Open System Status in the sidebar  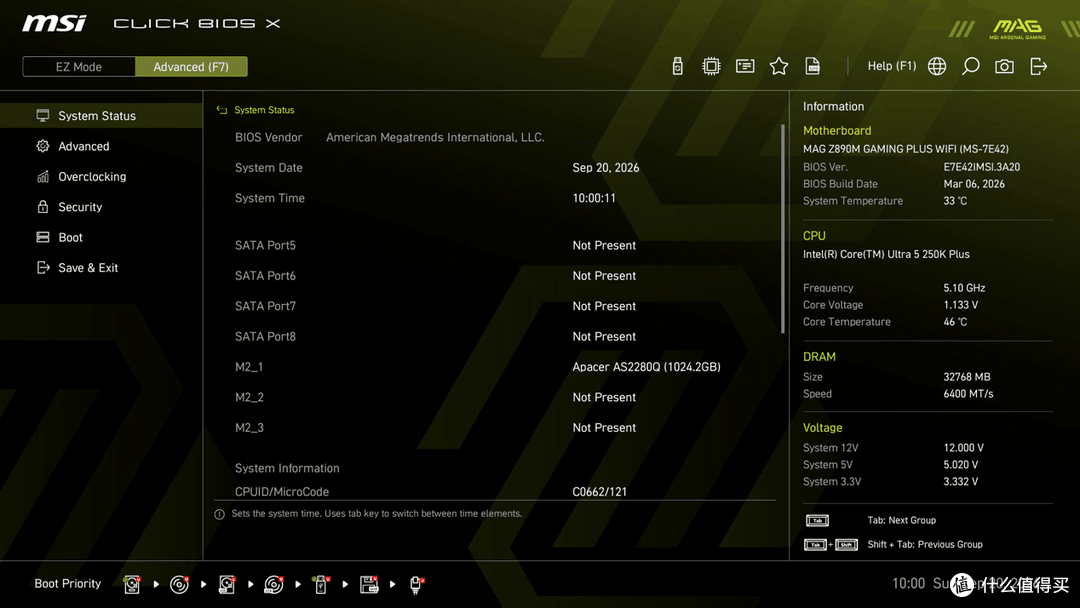[101, 116]
